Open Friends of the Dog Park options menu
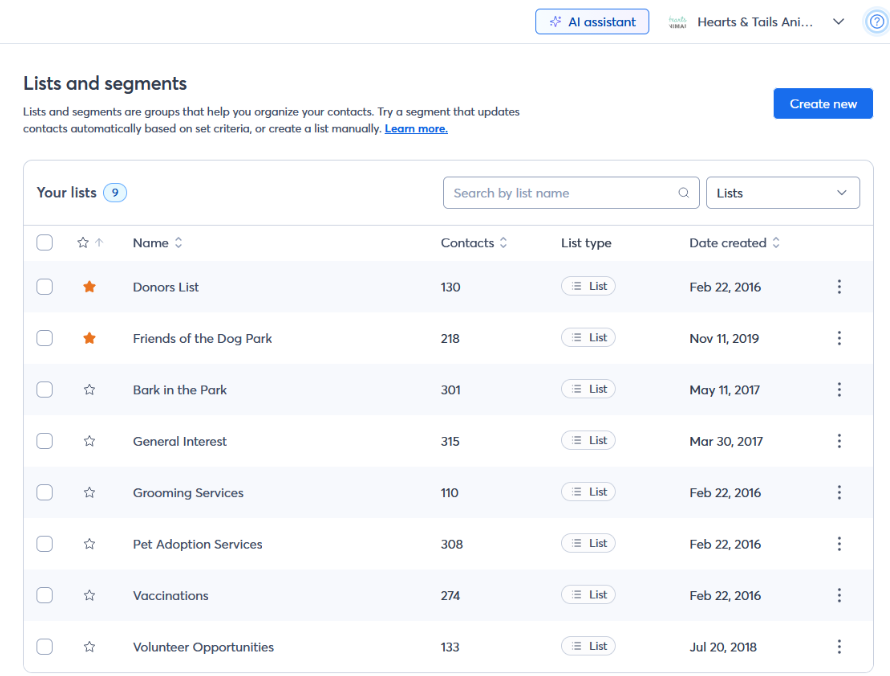890x676 pixels. [x=839, y=338]
